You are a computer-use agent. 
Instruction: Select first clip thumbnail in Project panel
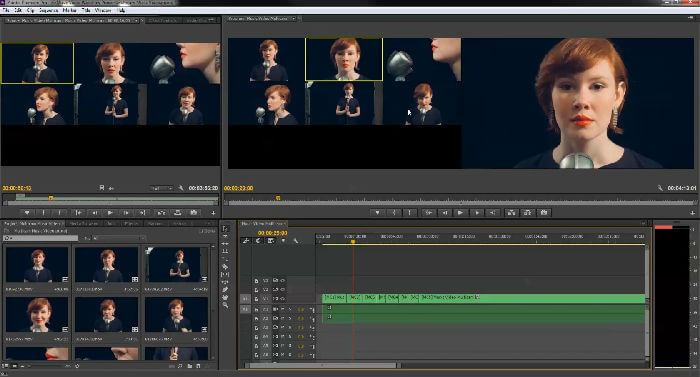click(x=38, y=265)
